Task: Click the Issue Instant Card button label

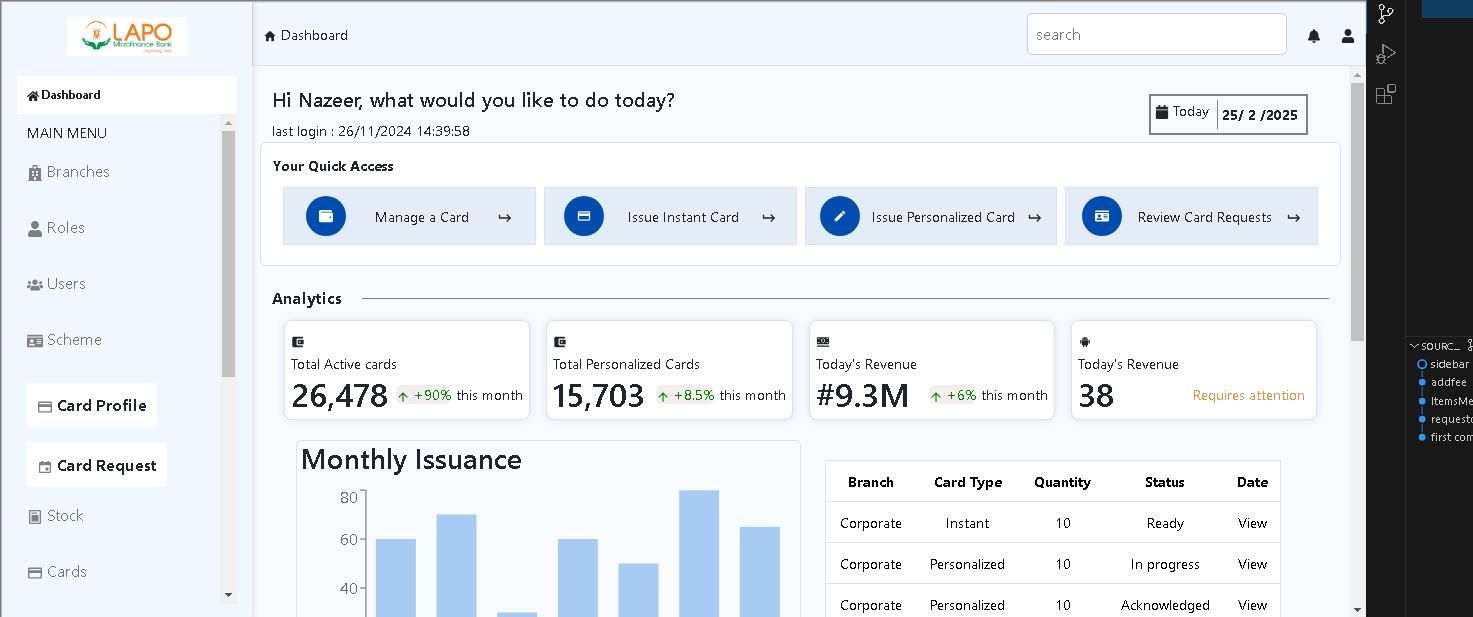Action: pyautogui.click(x=683, y=217)
